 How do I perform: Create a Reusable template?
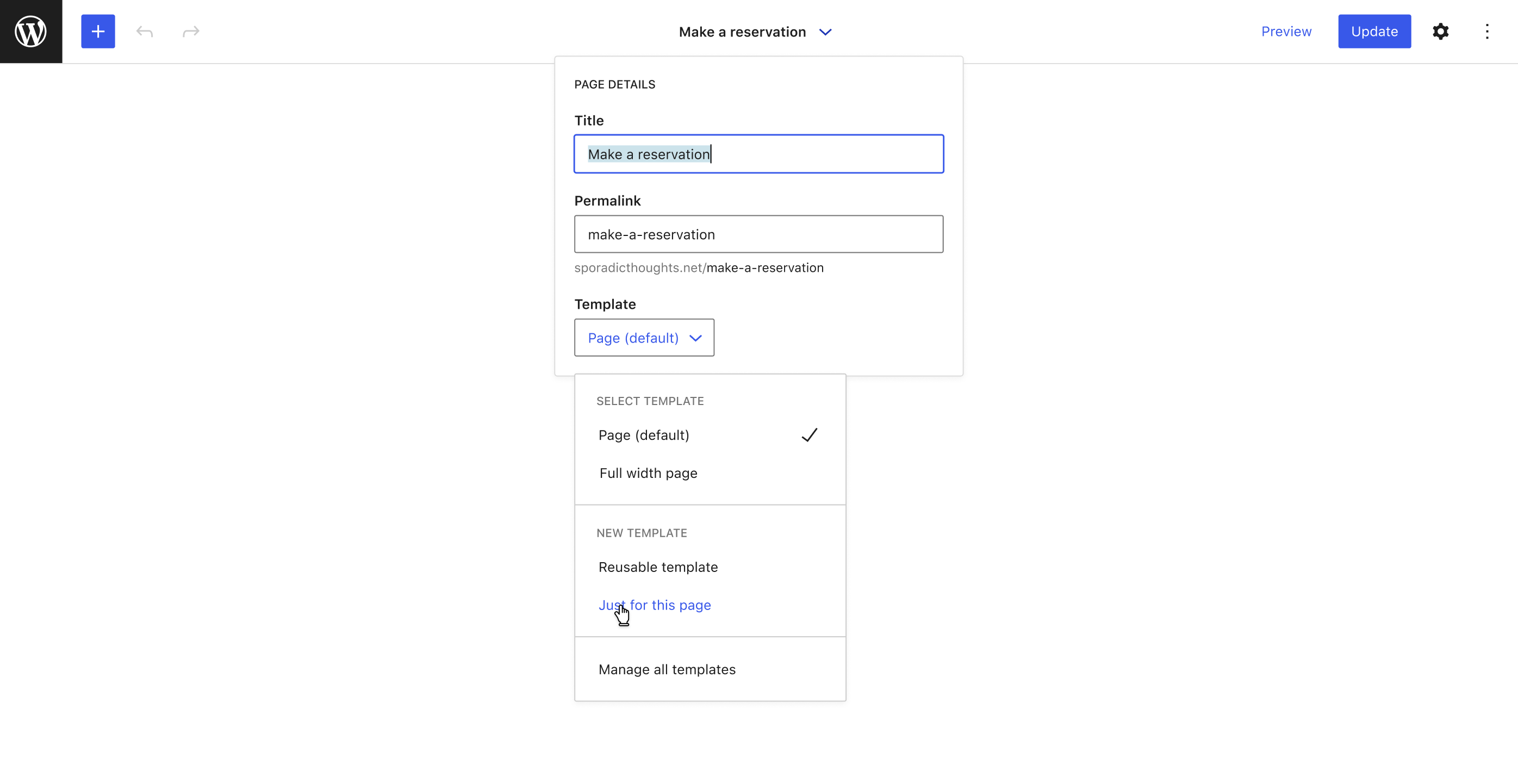[658, 567]
